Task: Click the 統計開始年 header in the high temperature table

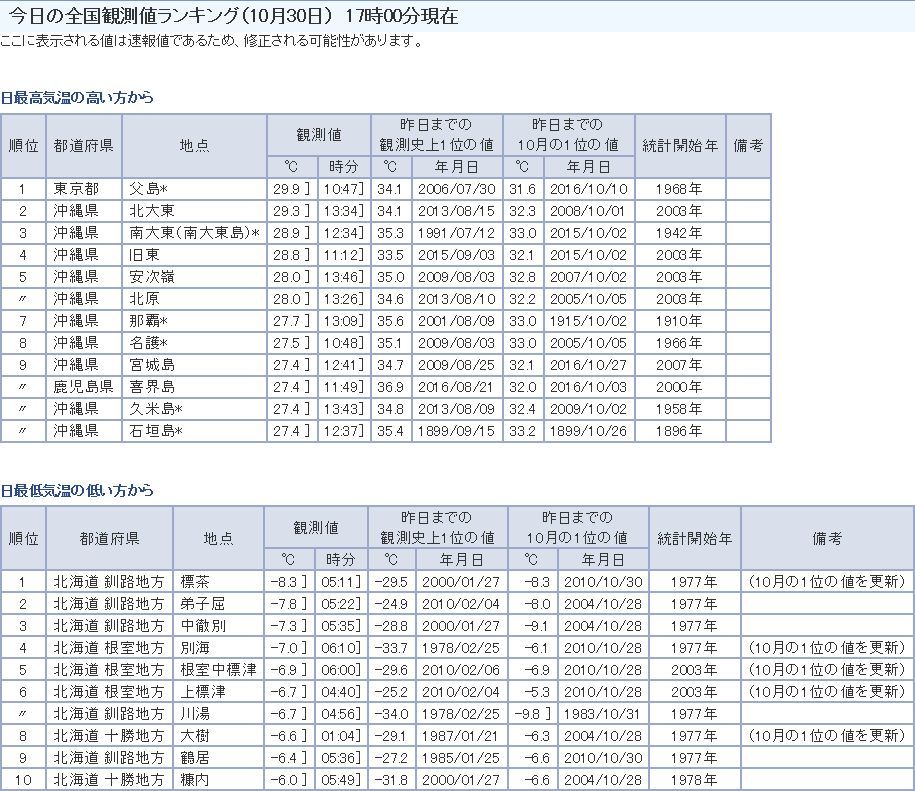Action: 680,145
